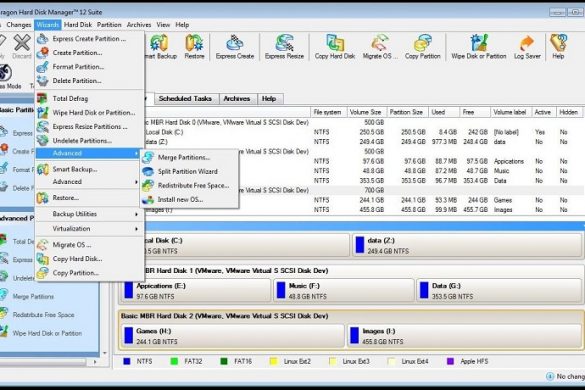Click the Redistribute Free Space submenu icon
Viewport: 585px width, 390px height.
[148, 185]
